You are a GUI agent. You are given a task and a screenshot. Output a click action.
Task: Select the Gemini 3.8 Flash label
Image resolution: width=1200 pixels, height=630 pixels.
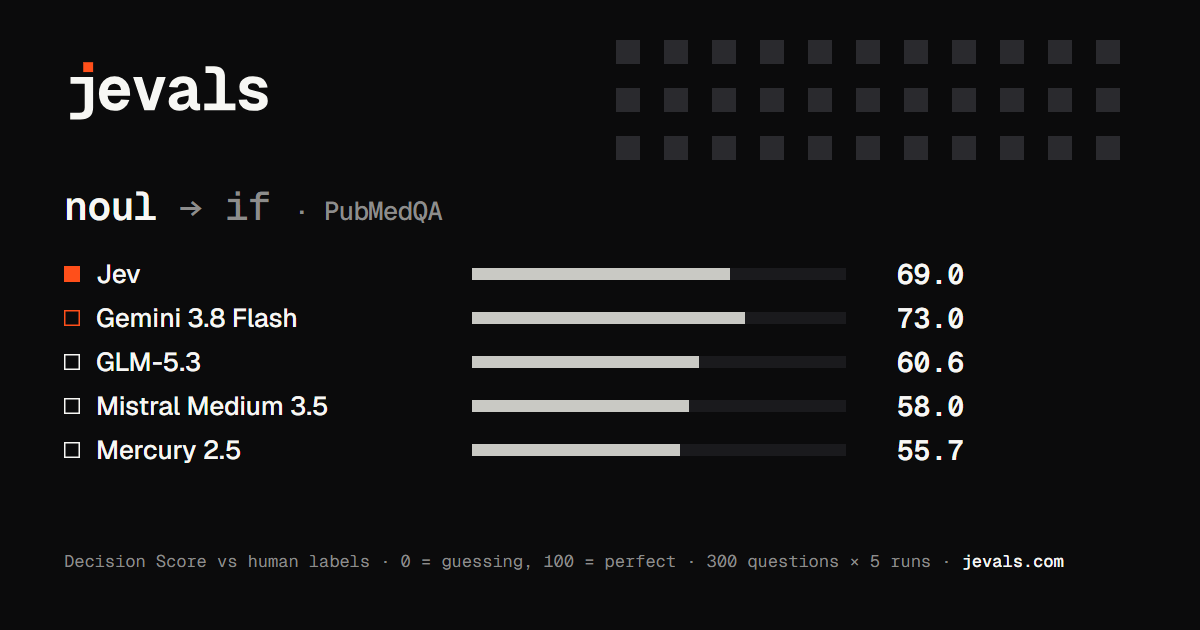click(x=197, y=318)
